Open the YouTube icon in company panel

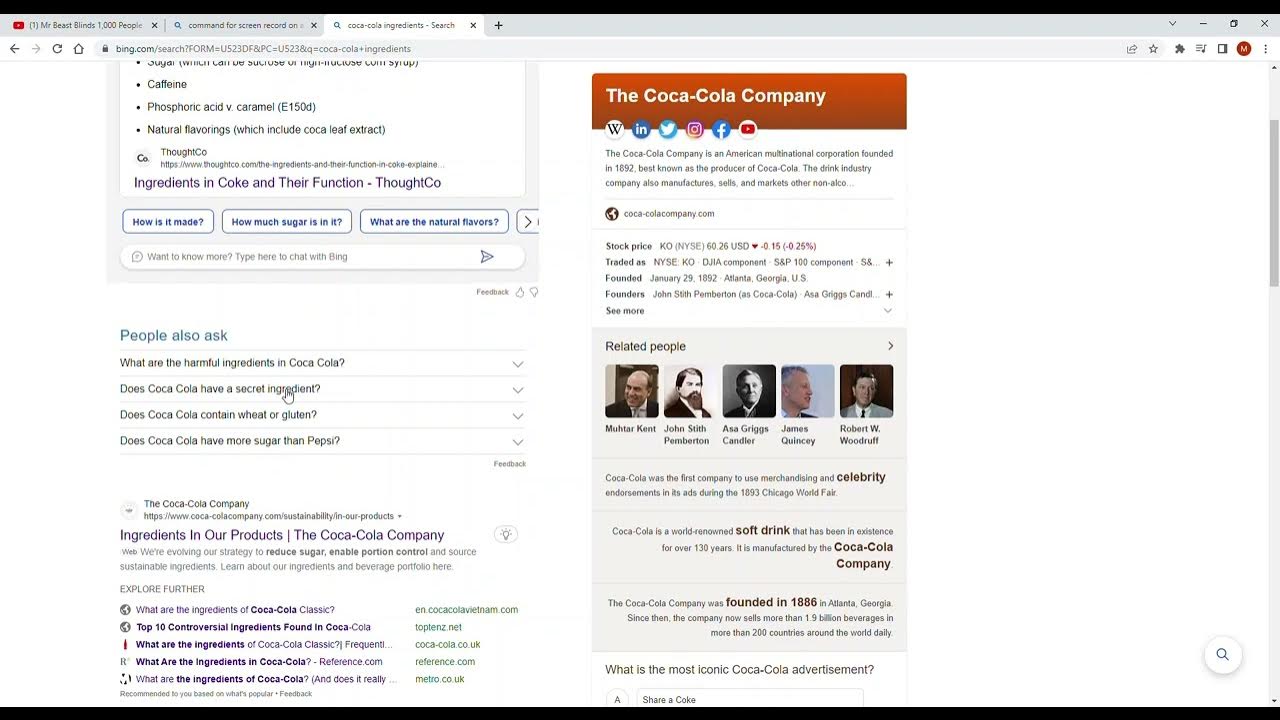point(748,129)
